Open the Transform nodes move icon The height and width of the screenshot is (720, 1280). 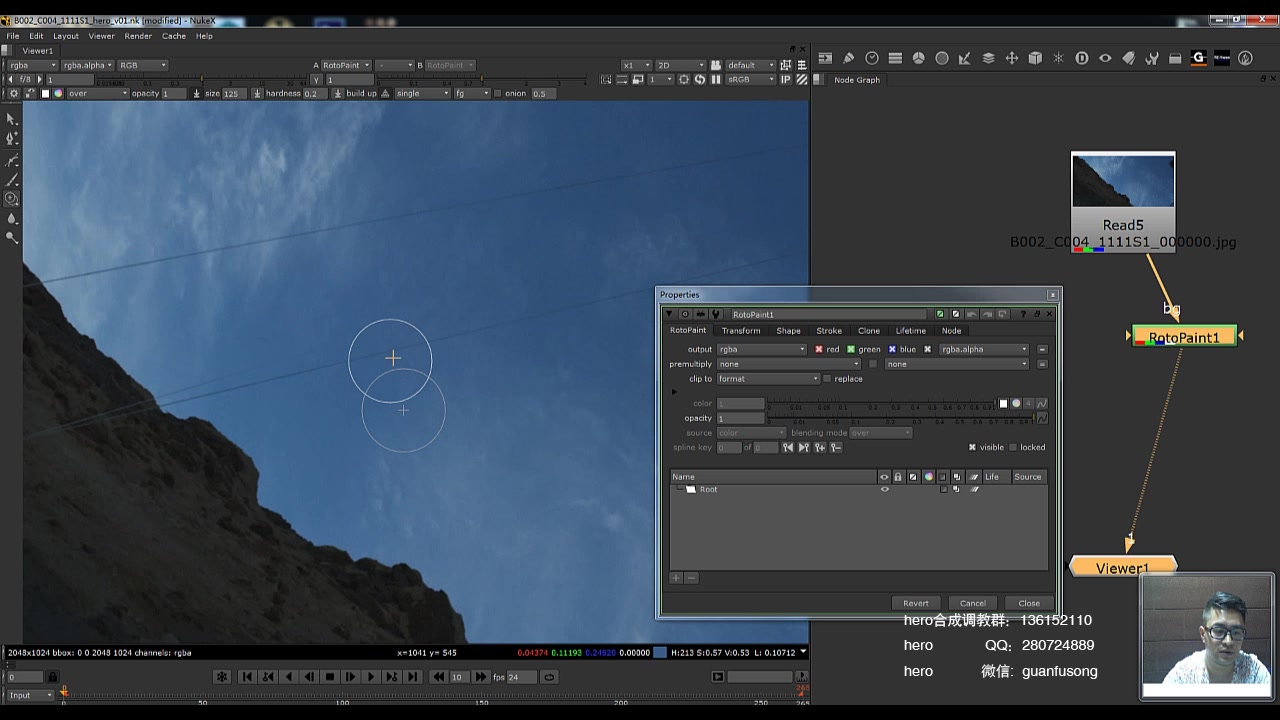tap(1011, 59)
